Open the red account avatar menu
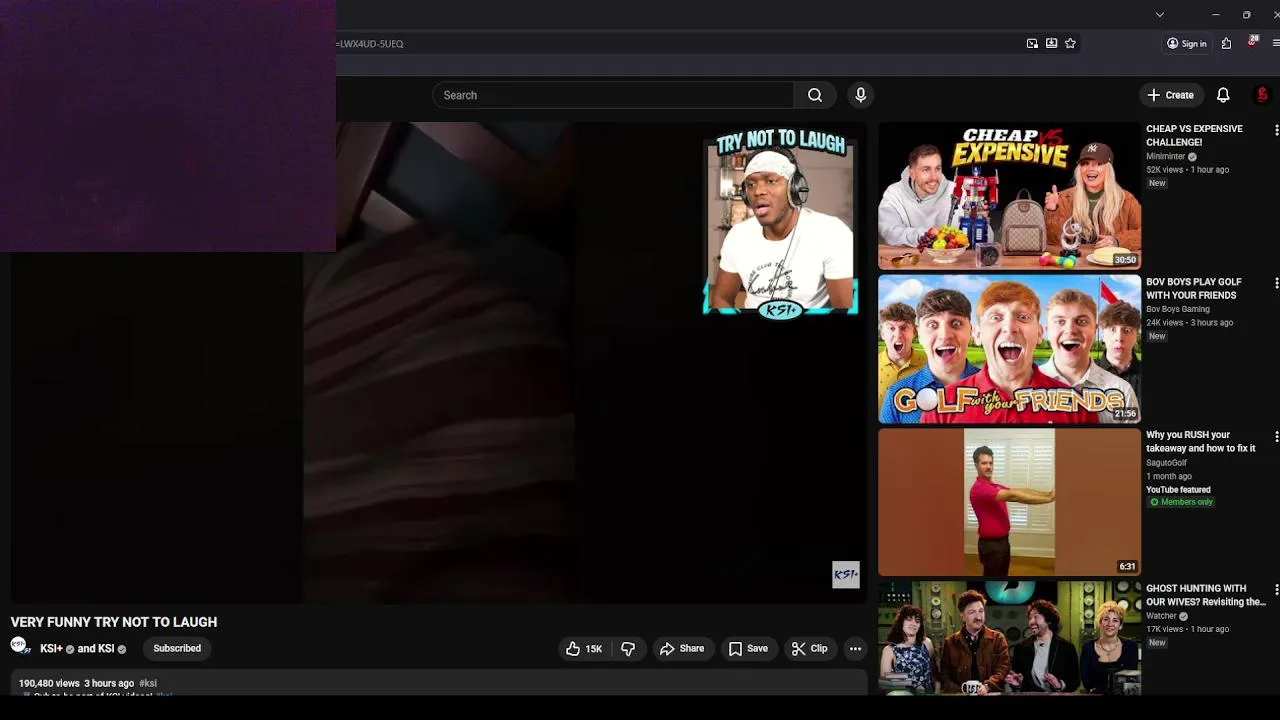The width and height of the screenshot is (1280, 720). 1262,95
